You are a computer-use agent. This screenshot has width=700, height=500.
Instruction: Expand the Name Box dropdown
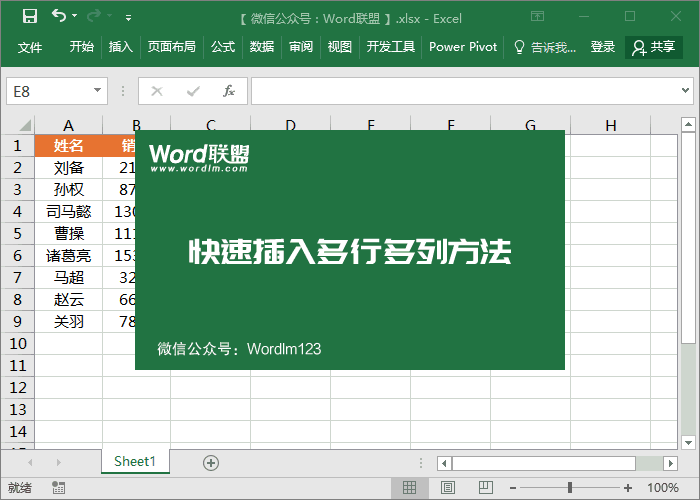point(97,91)
